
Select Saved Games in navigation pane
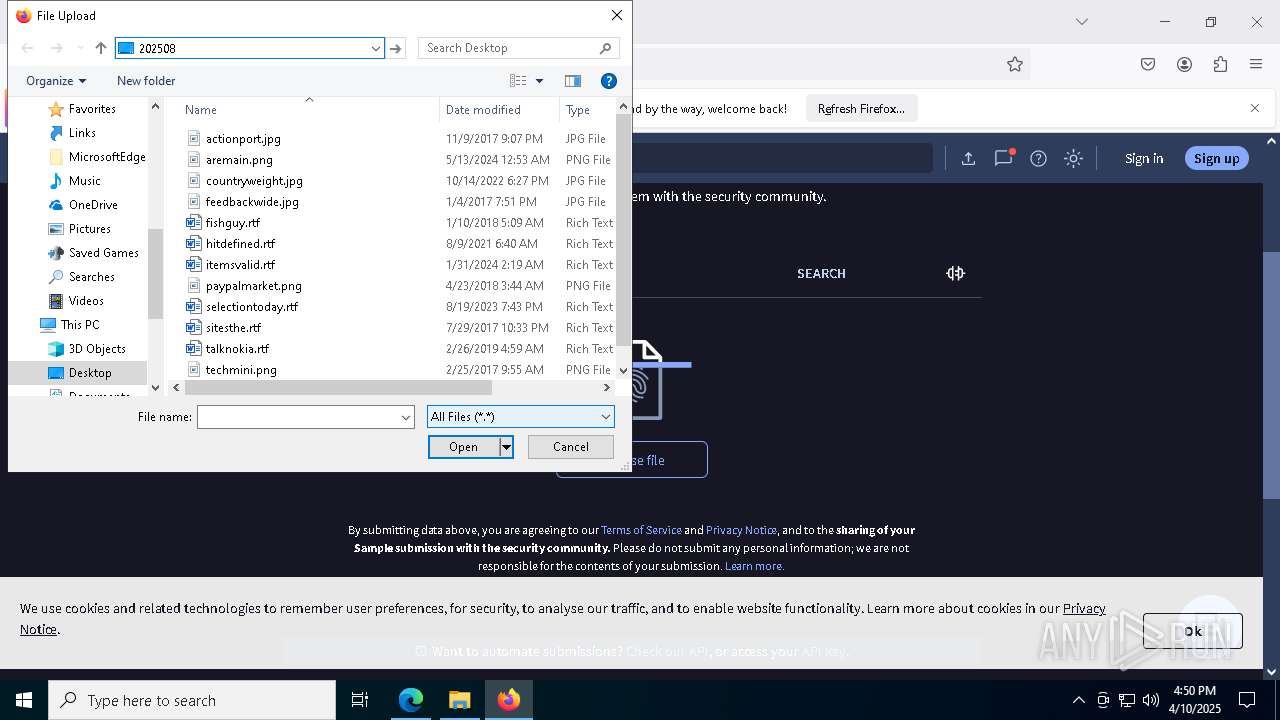103,253
